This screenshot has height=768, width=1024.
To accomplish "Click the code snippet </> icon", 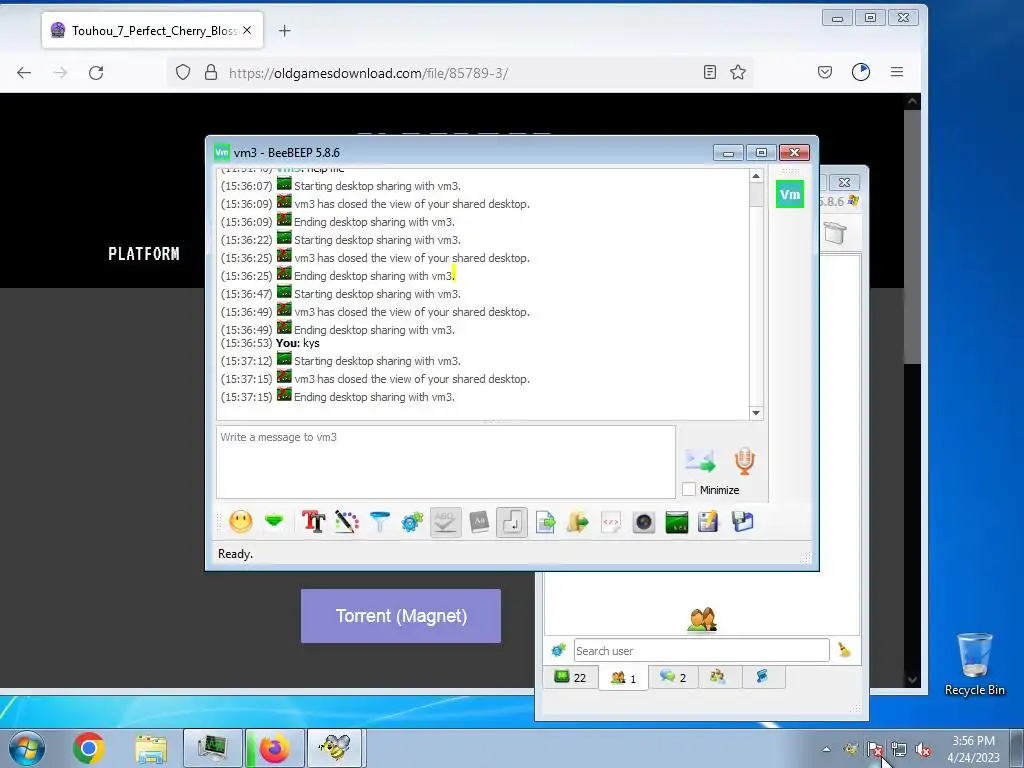I will tap(611, 522).
